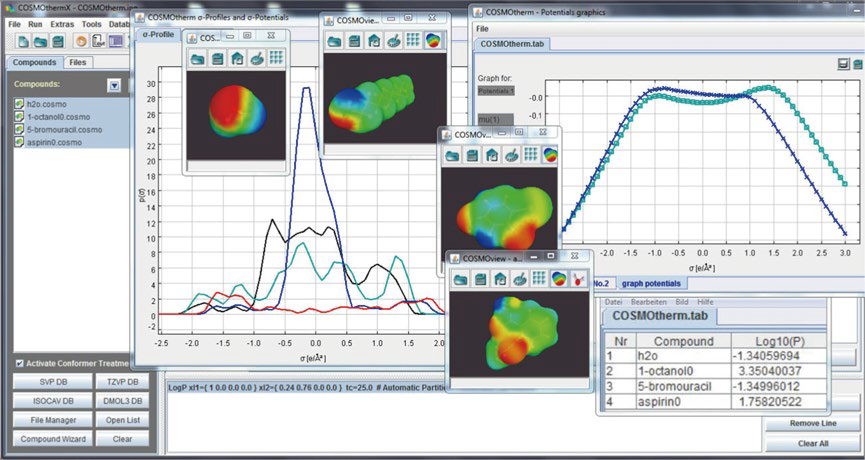This screenshot has height=460, width=865.
Task: Select the σ-Profile tab
Action: (x=158, y=34)
